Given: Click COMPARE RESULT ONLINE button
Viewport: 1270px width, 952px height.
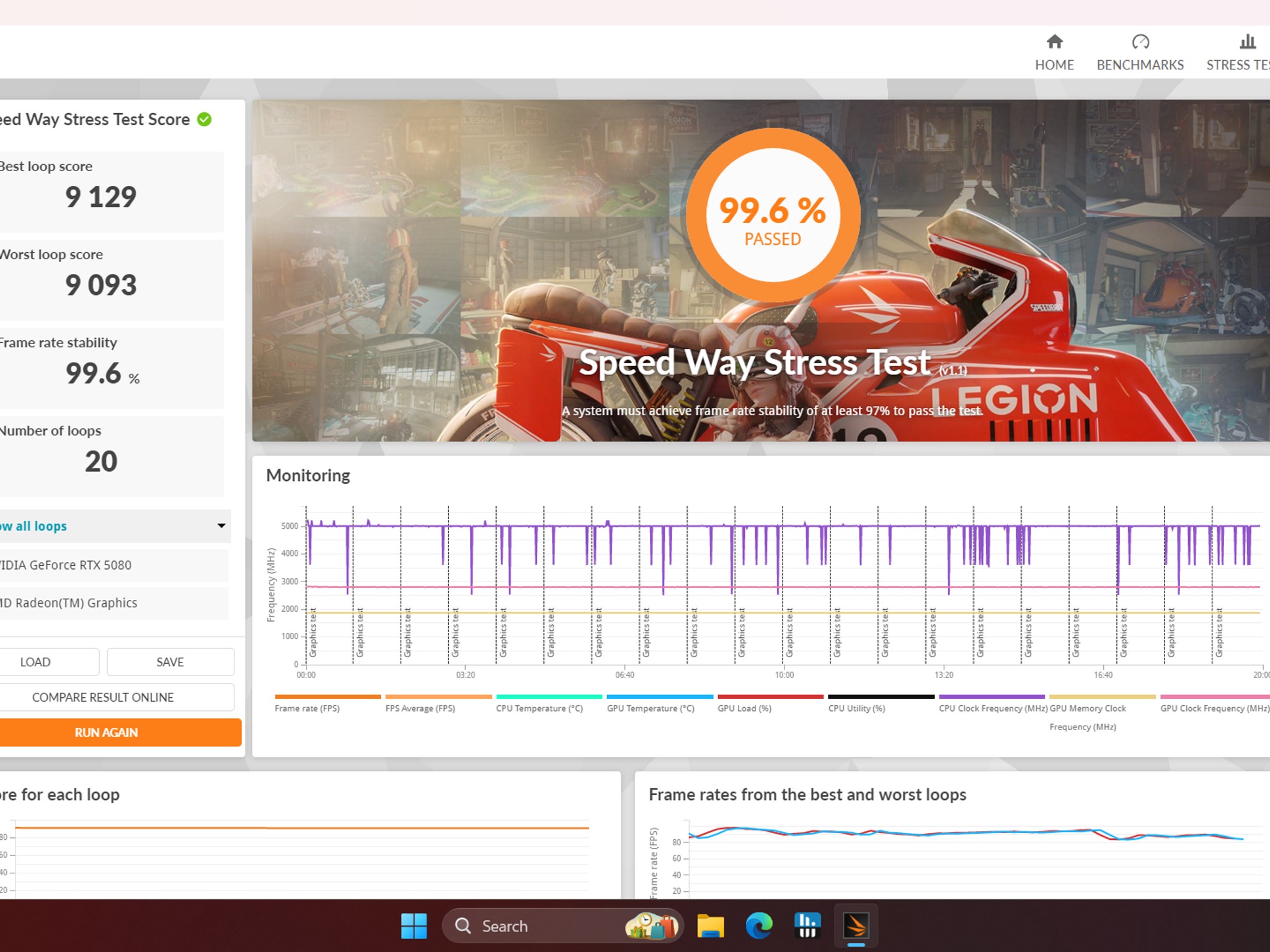Looking at the screenshot, I should coord(116,697).
